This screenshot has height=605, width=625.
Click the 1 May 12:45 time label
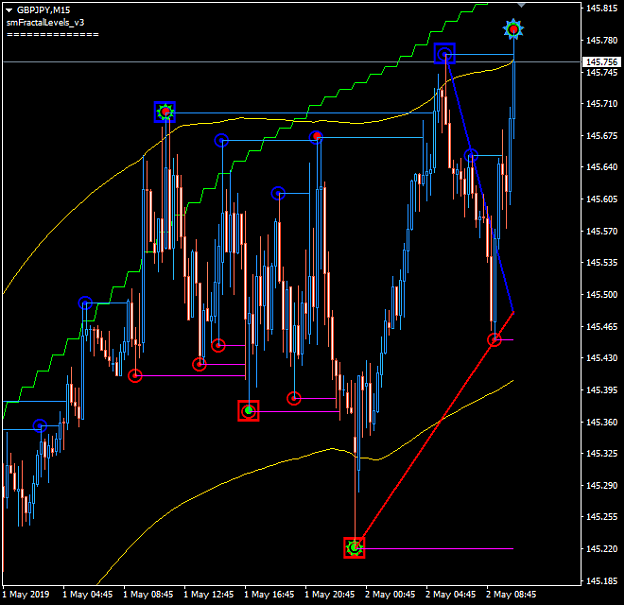pos(208,594)
